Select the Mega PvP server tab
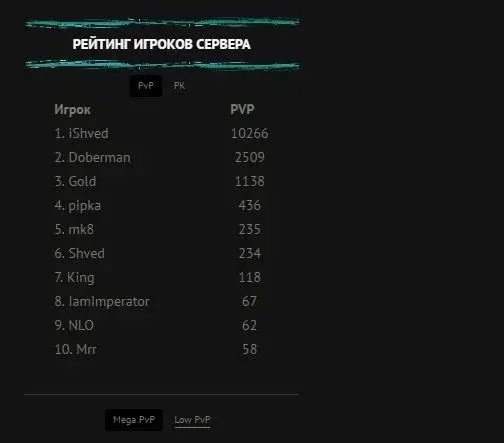Image resolution: width=504 pixels, height=443 pixels. 134,420
